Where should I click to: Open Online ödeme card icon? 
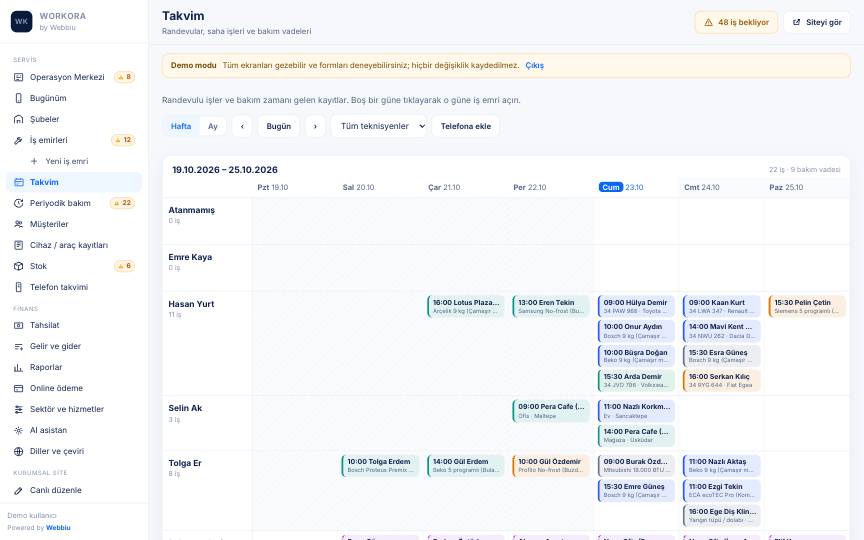tap(18, 388)
